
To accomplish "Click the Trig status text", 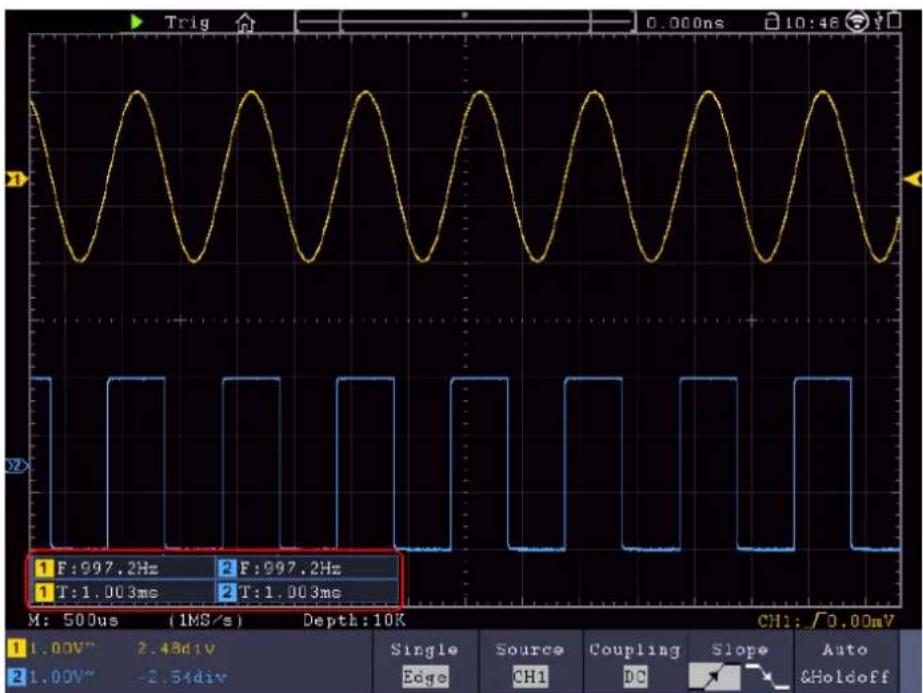I will [x=187, y=23].
